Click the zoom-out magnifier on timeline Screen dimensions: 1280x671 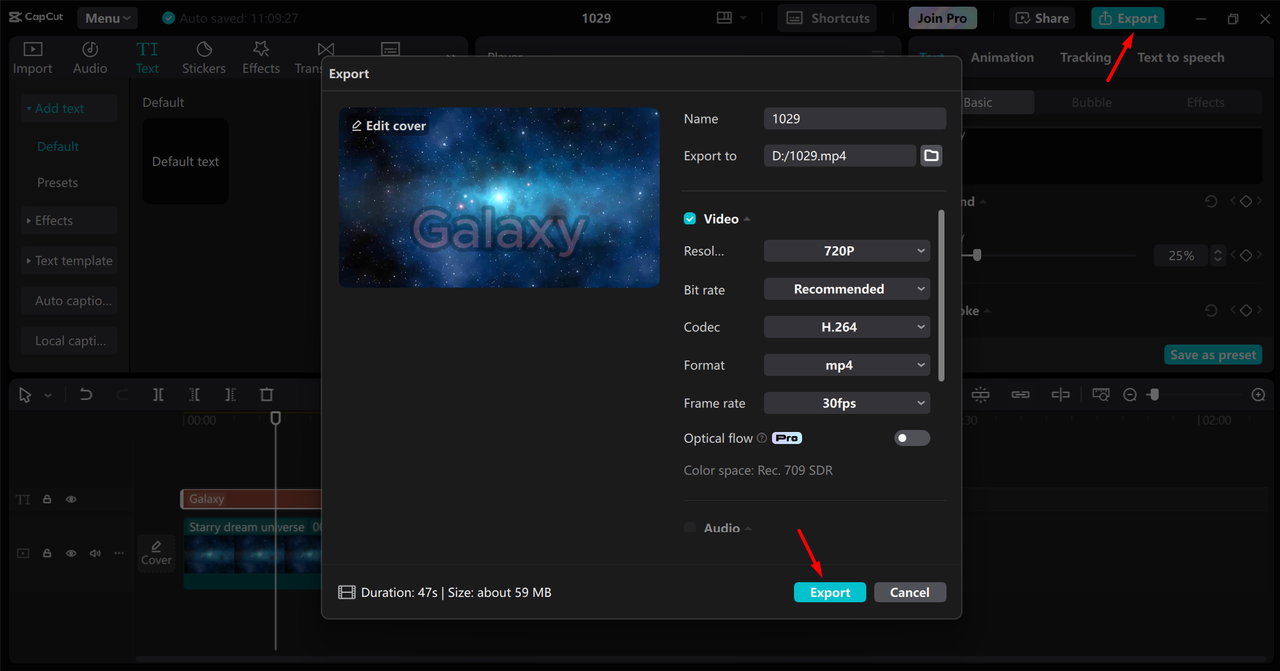pos(1130,395)
